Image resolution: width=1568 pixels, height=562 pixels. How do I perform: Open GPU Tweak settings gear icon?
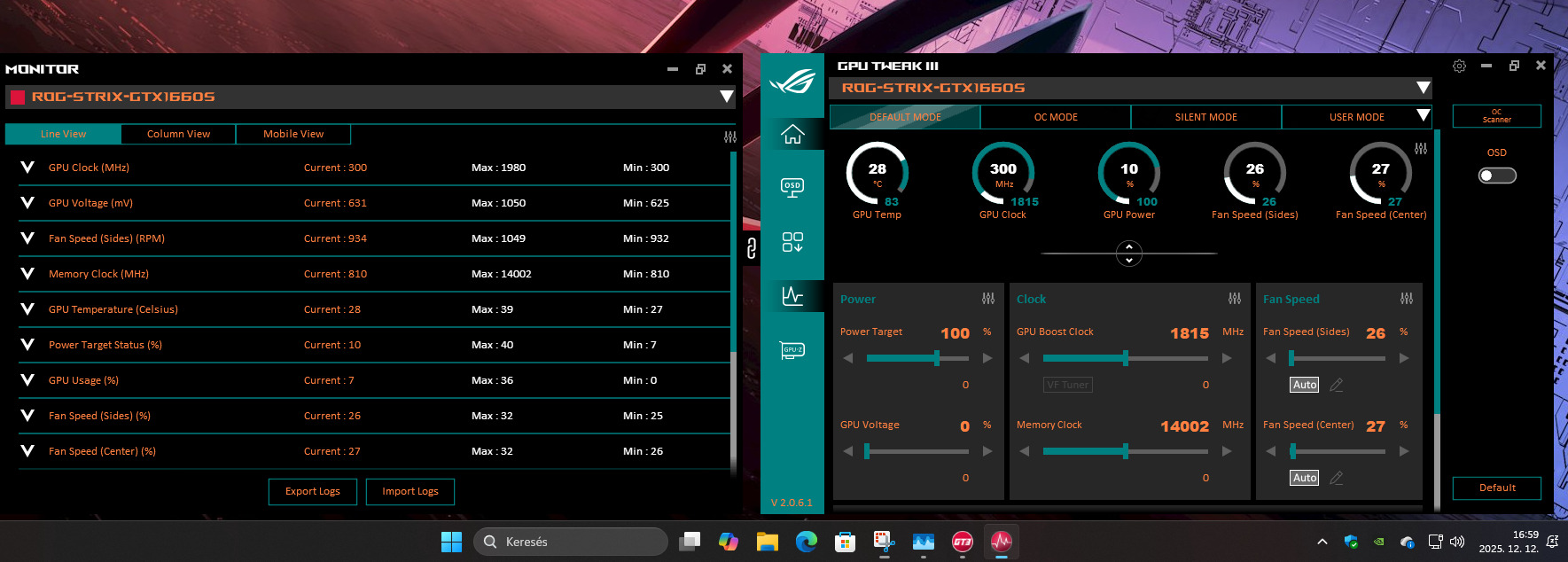coord(1459,66)
